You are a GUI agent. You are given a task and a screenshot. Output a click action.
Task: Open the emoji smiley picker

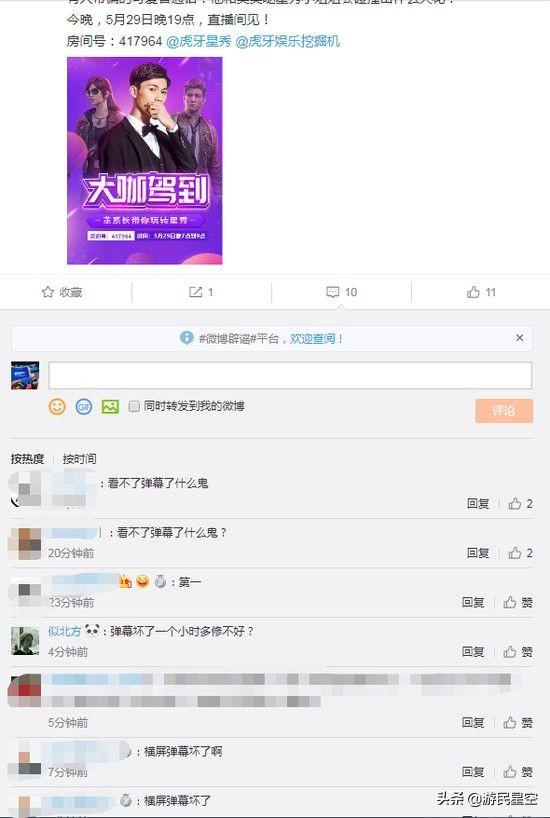(x=57, y=406)
